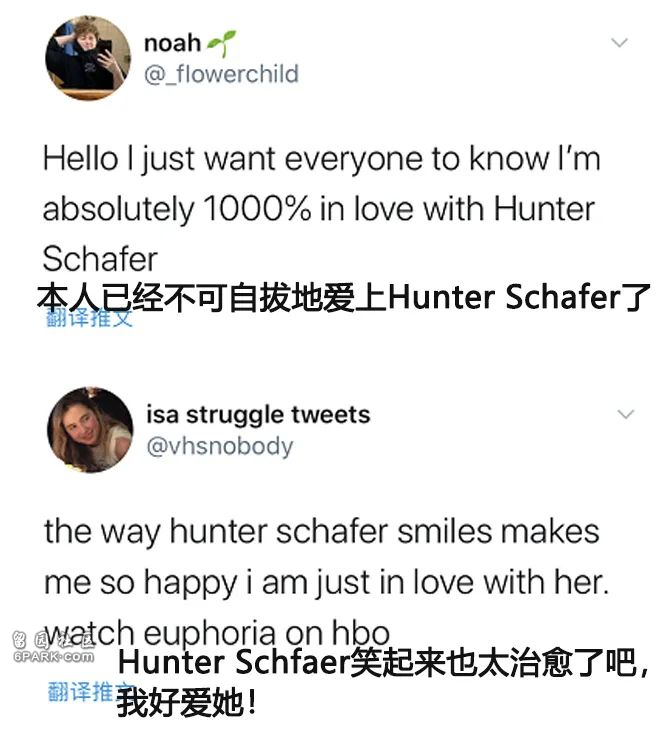The width and height of the screenshot is (669, 729).
Task: Click the caption 本人已经不可自拔地爱上Hunter Schafer了
Action: click(x=344, y=297)
